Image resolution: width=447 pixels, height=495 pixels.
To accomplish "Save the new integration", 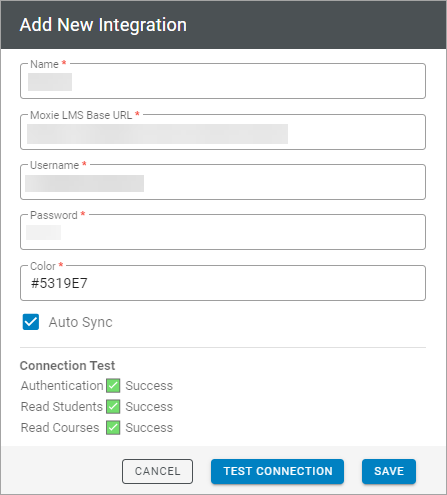I will tap(389, 471).
